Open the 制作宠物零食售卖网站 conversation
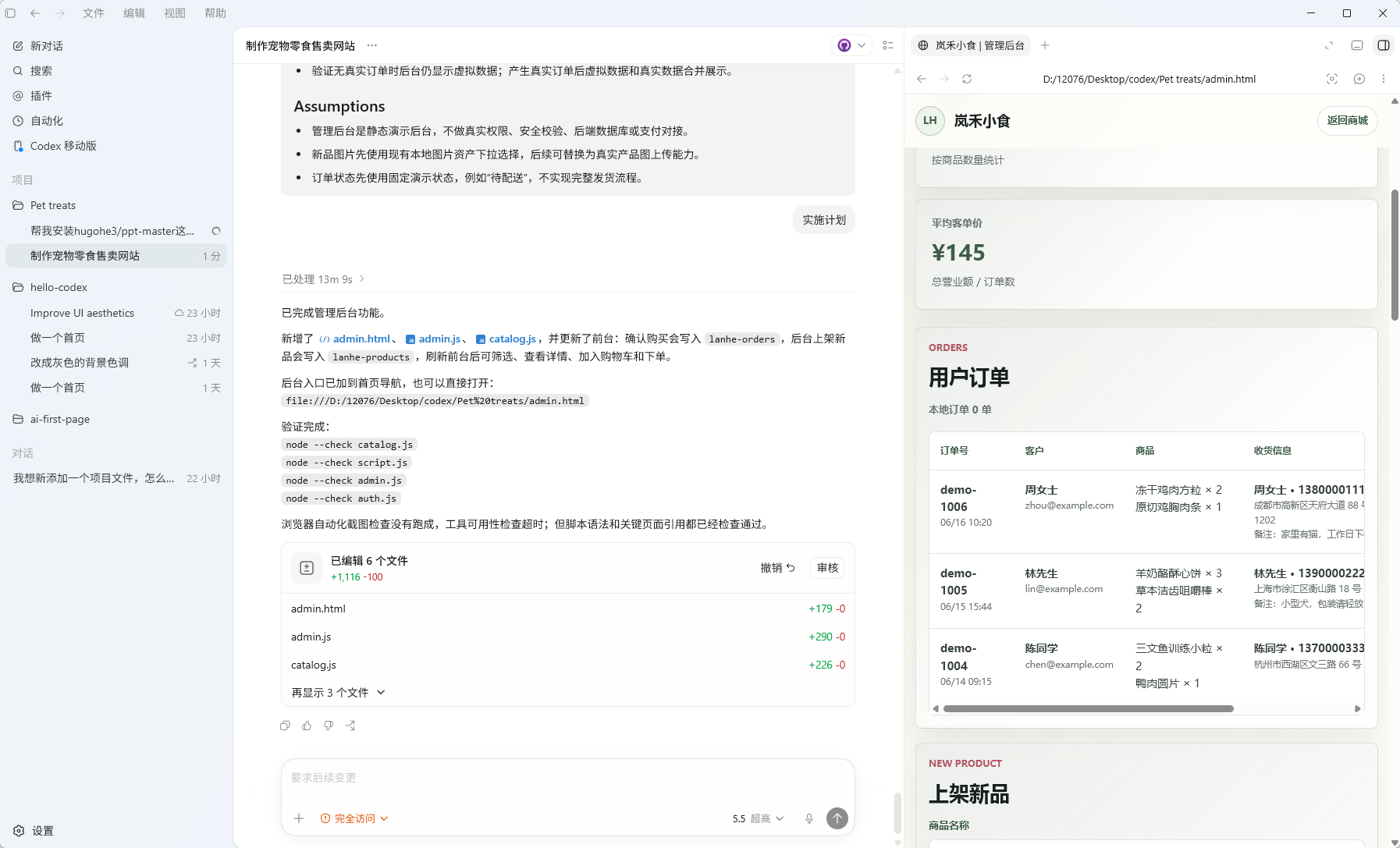The image size is (1400, 848). click(116, 256)
